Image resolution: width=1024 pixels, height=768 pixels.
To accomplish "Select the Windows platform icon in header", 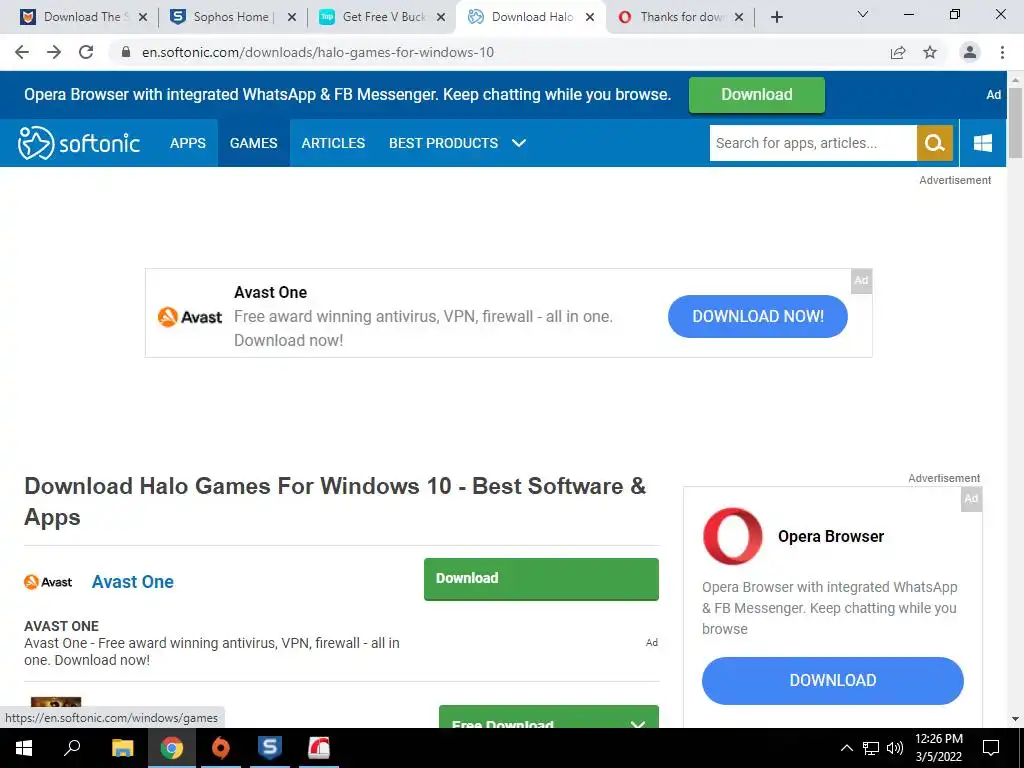I will pos(982,143).
